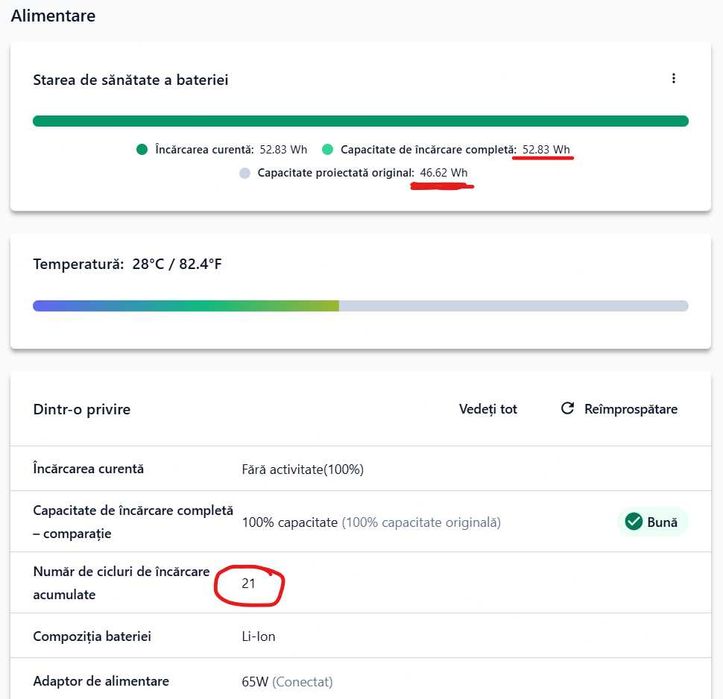
Task: Click the 100% capacitate comparison value
Action: 290,522
